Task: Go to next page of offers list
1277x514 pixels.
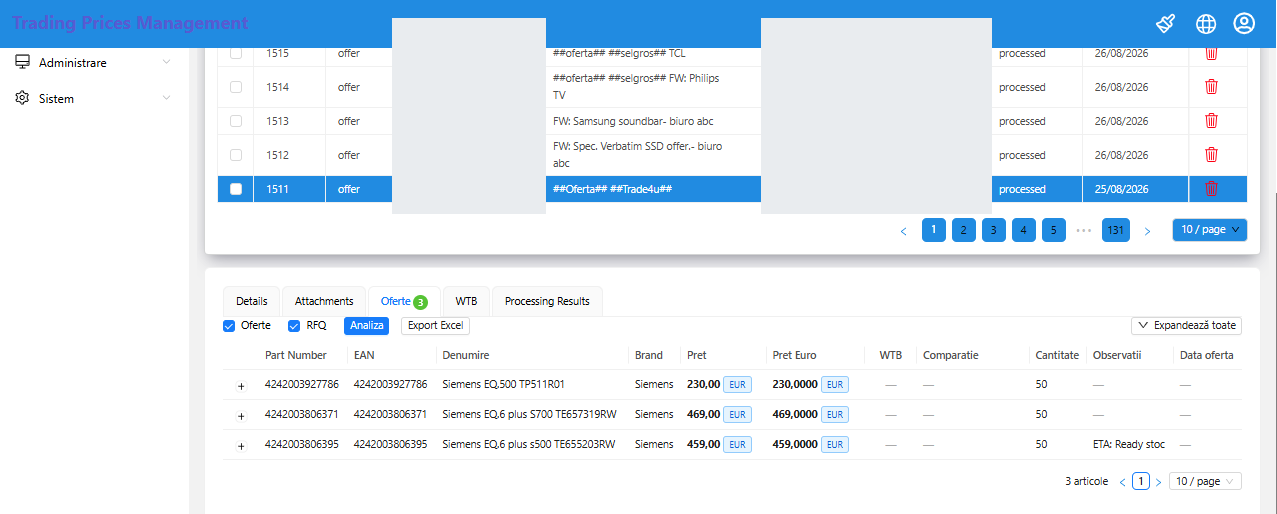Action: (x=1158, y=482)
